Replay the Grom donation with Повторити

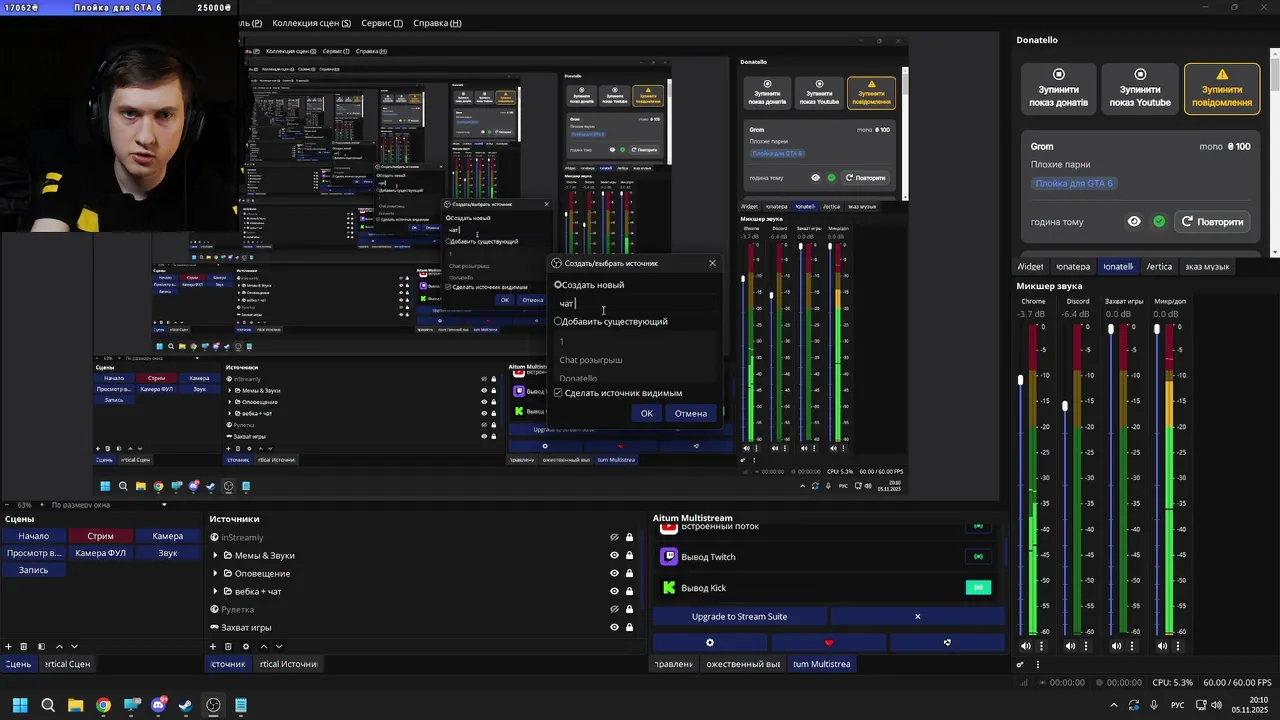coord(1212,222)
